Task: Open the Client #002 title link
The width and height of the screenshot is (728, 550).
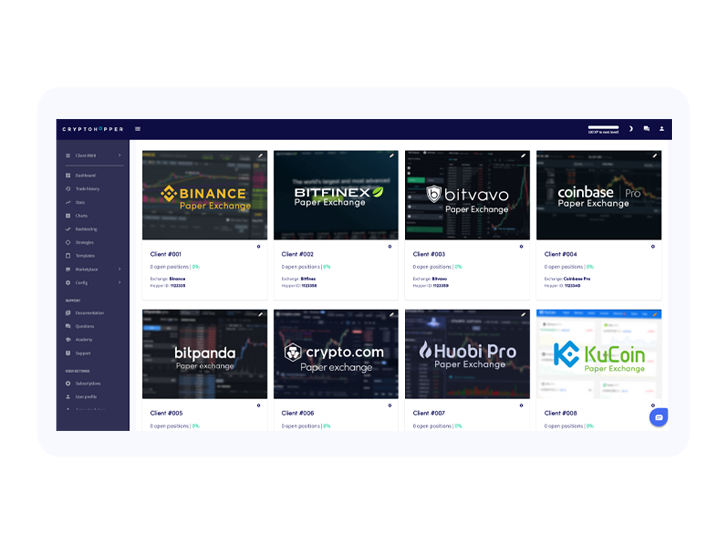Action: [x=298, y=254]
